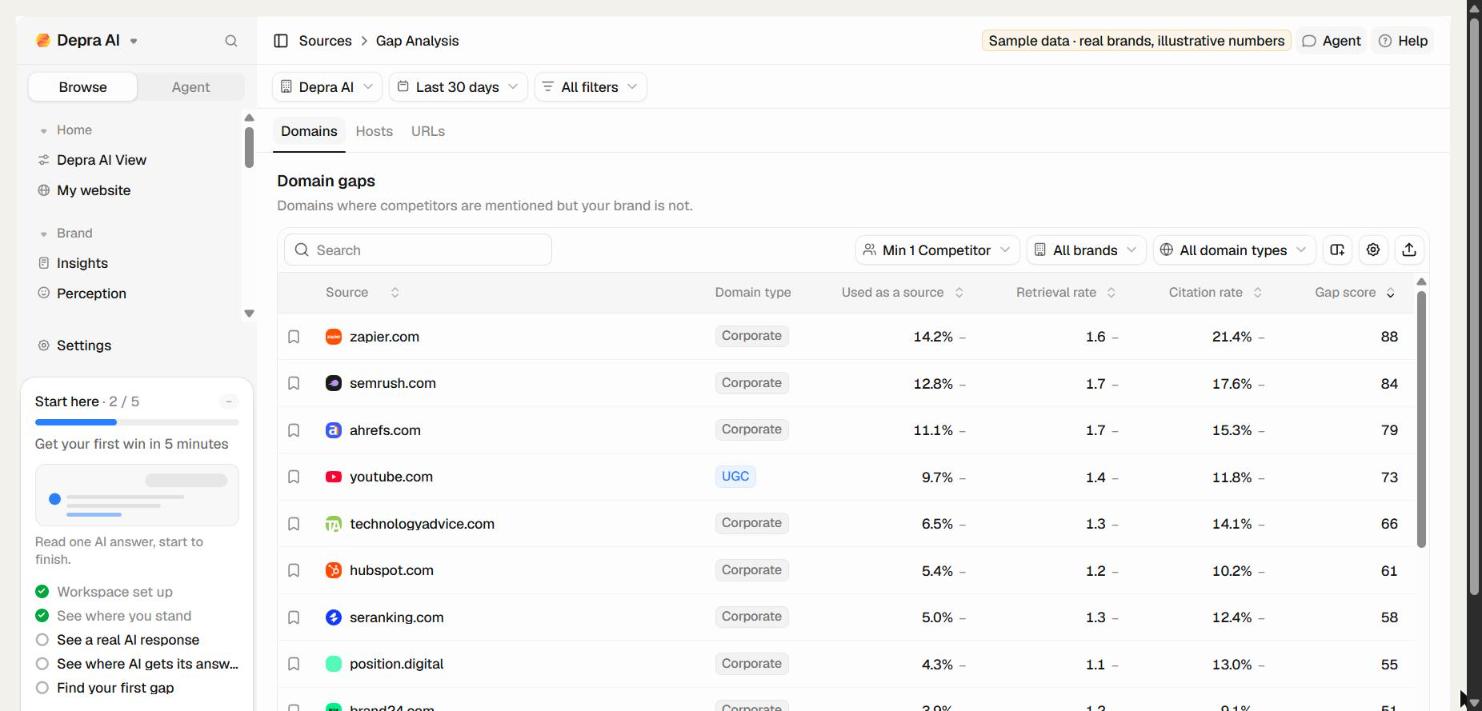This screenshot has height=711, width=1482.
Task: Select 'See a real AI response' step
Action: 128,640
